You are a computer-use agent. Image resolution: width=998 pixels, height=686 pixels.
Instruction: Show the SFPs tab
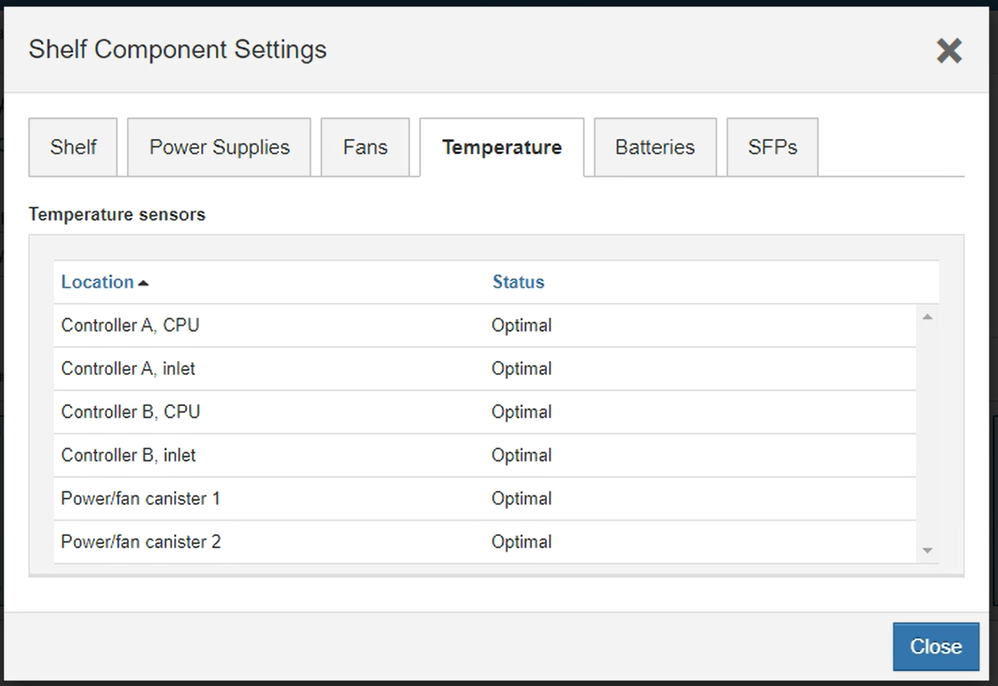pyautogui.click(x=772, y=147)
